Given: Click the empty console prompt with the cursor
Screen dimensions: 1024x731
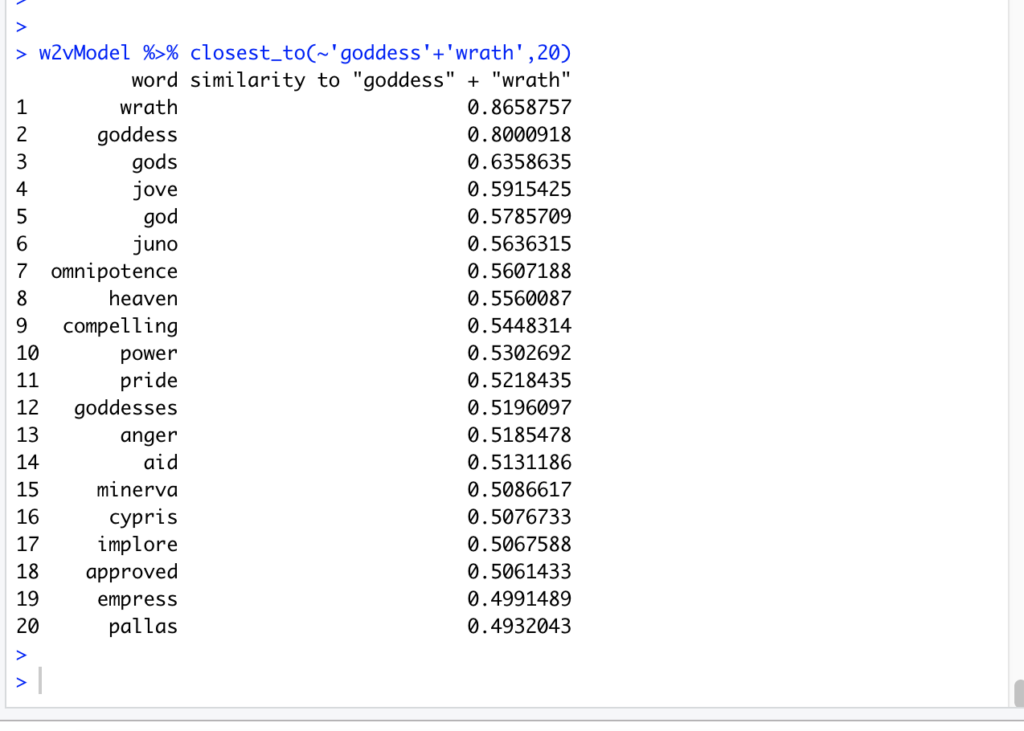Looking at the screenshot, I should point(40,682).
